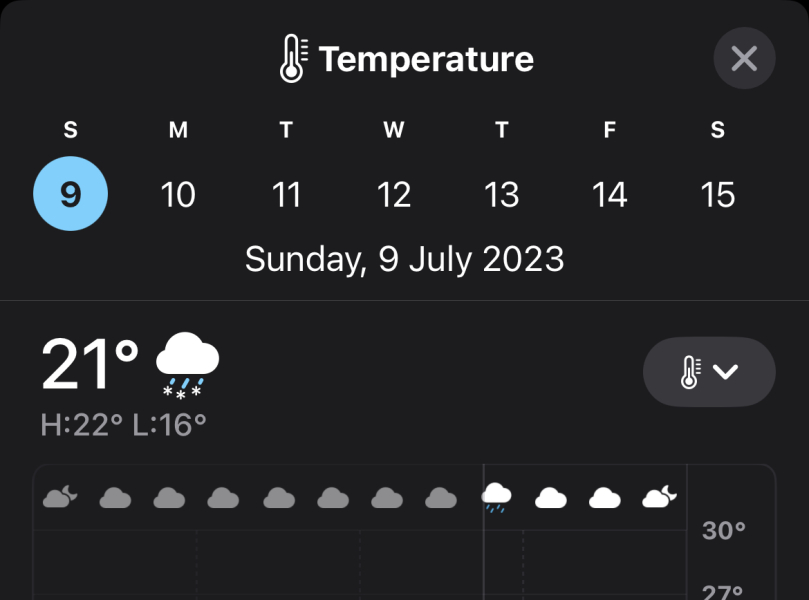The image size is (809, 600).
Task: Tap Tuesday the 11th
Action: 286,195
